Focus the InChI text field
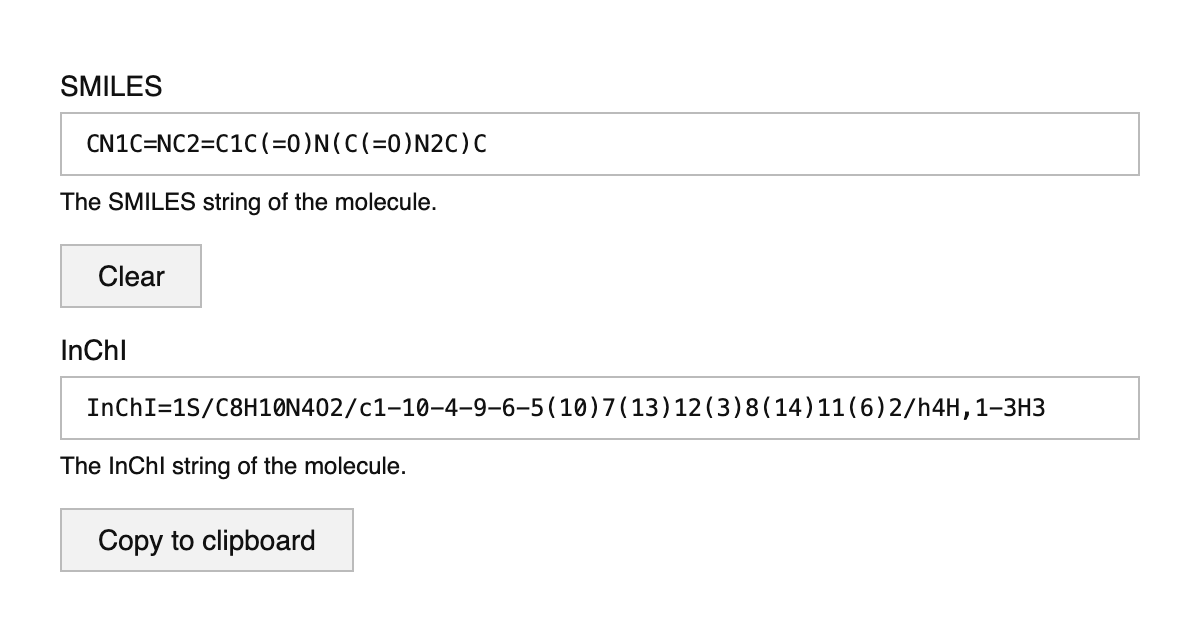The width and height of the screenshot is (1200, 640). [x=600, y=408]
